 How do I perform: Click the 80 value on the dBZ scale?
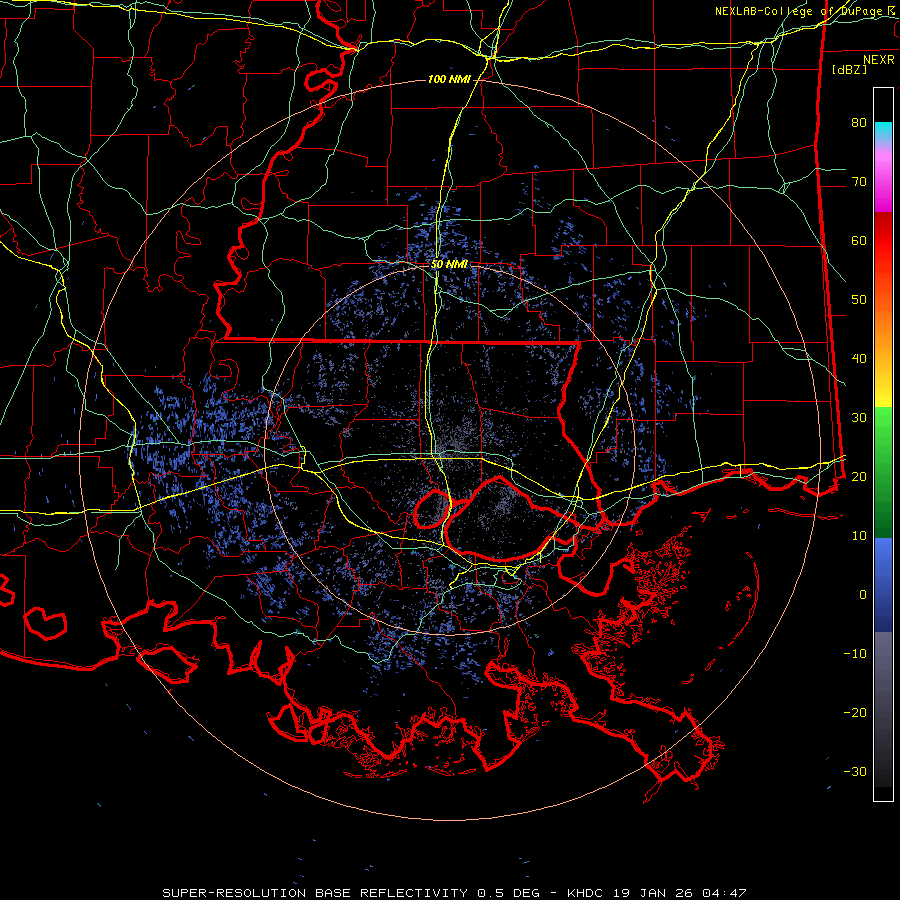[859, 123]
